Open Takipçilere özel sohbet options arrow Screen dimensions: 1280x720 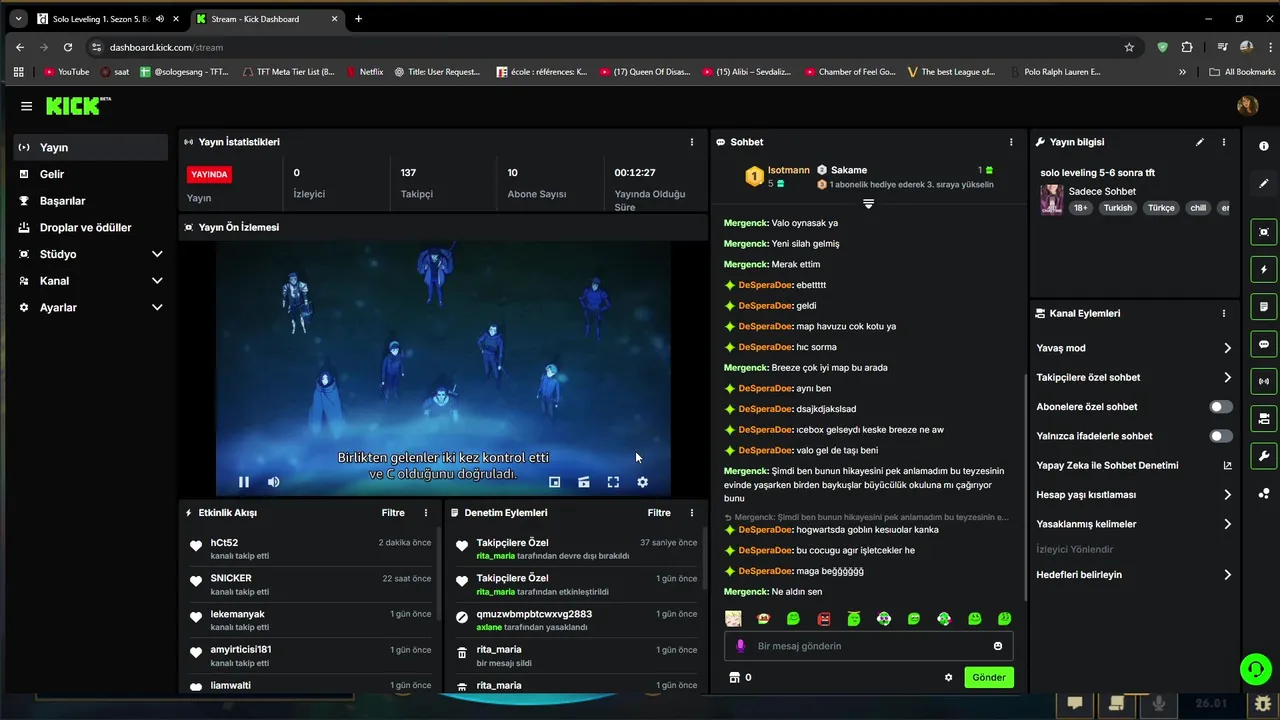pyautogui.click(x=1227, y=377)
